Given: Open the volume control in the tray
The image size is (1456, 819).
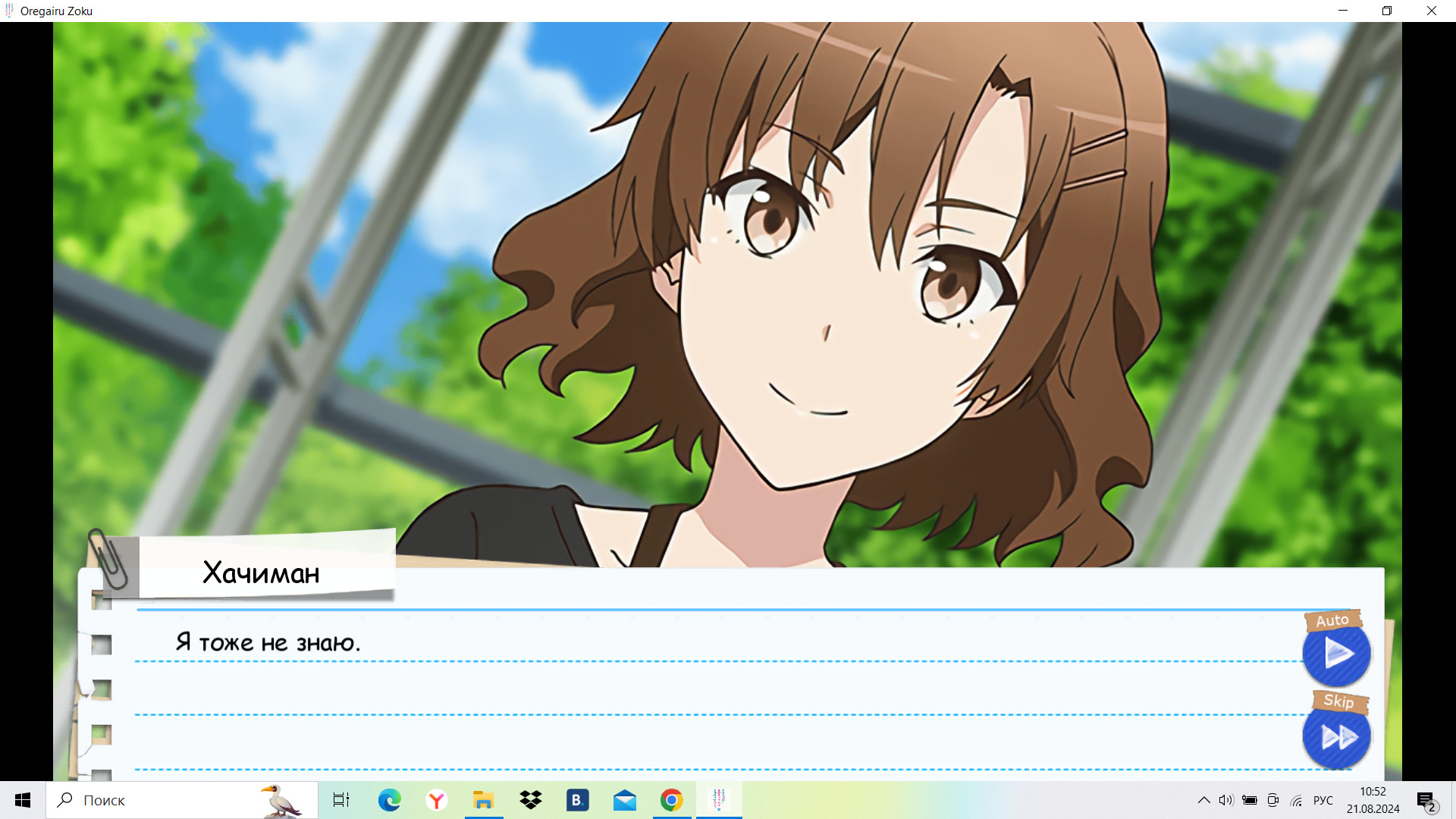Looking at the screenshot, I should [x=1226, y=800].
